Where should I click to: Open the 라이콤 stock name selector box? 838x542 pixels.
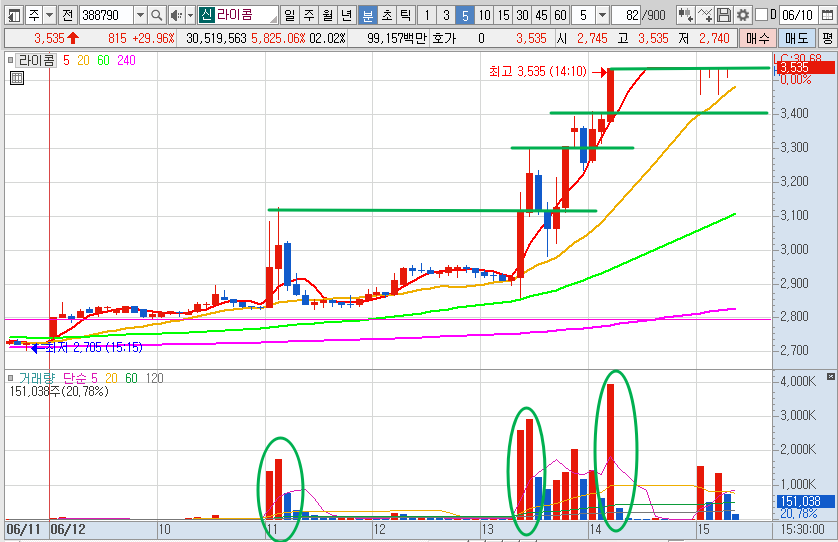pyautogui.click(x=238, y=15)
